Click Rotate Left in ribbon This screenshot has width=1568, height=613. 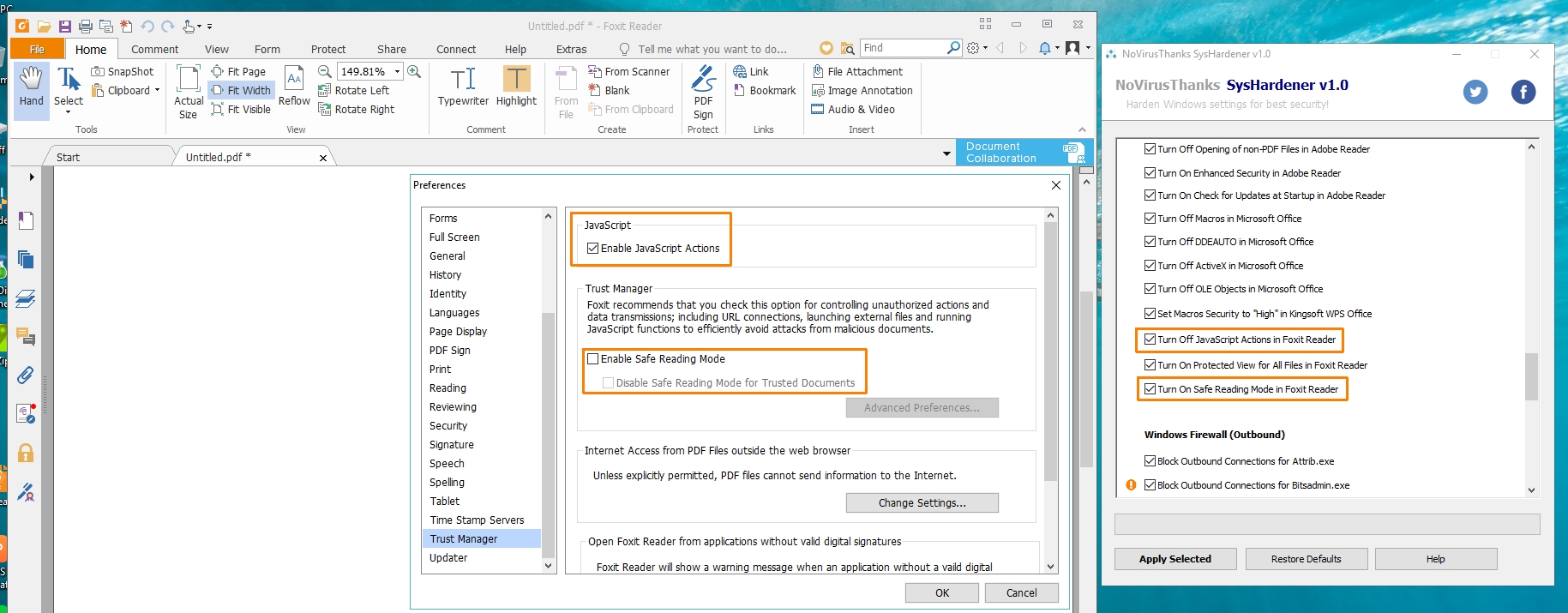coord(354,91)
